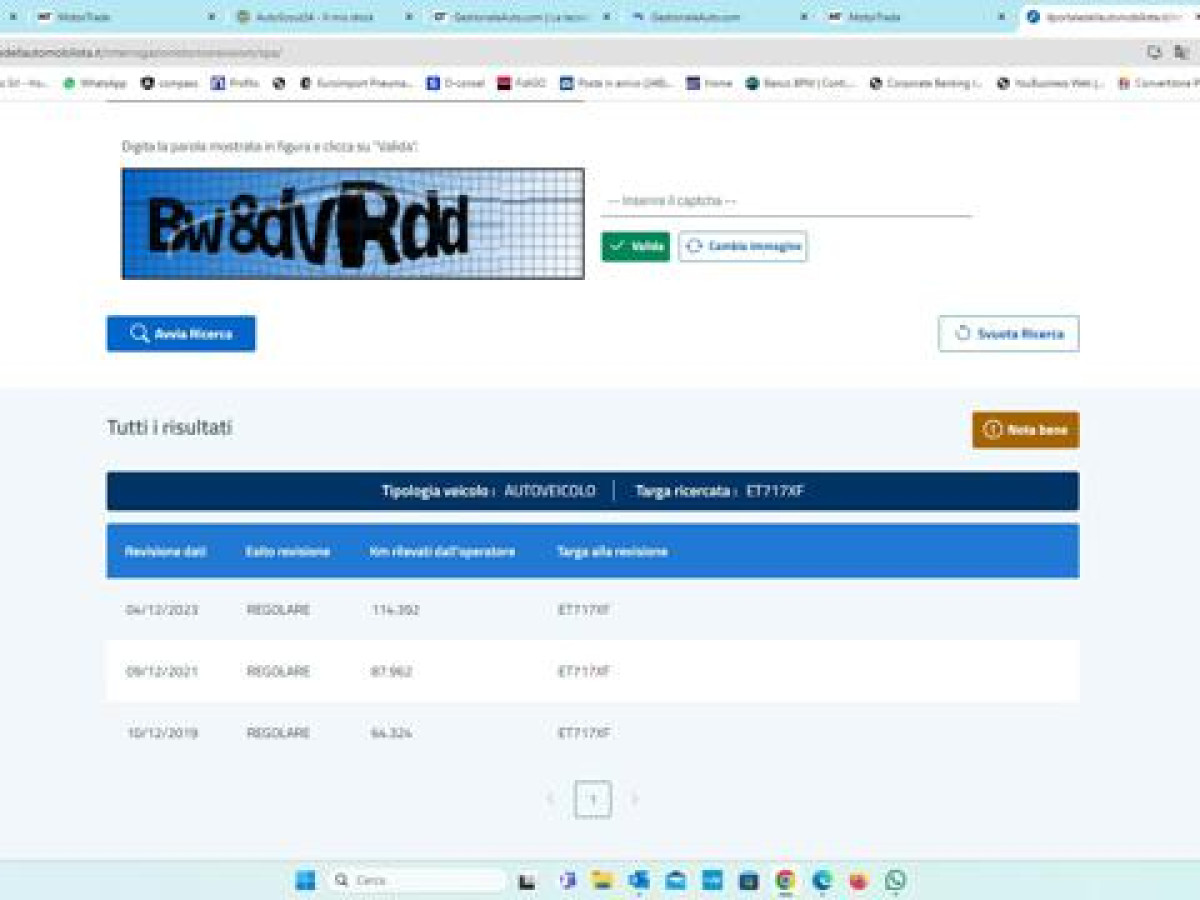Click the next page arrow in pagination

pyautogui.click(x=634, y=799)
